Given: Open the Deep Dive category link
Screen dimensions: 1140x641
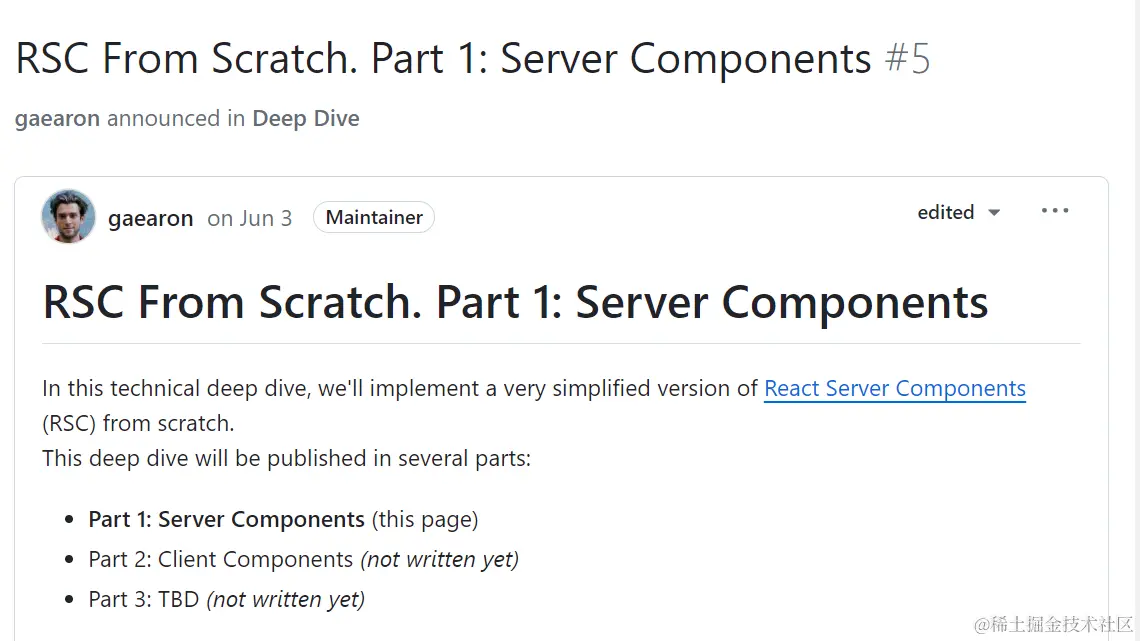Looking at the screenshot, I should click(x=305, y=118).
